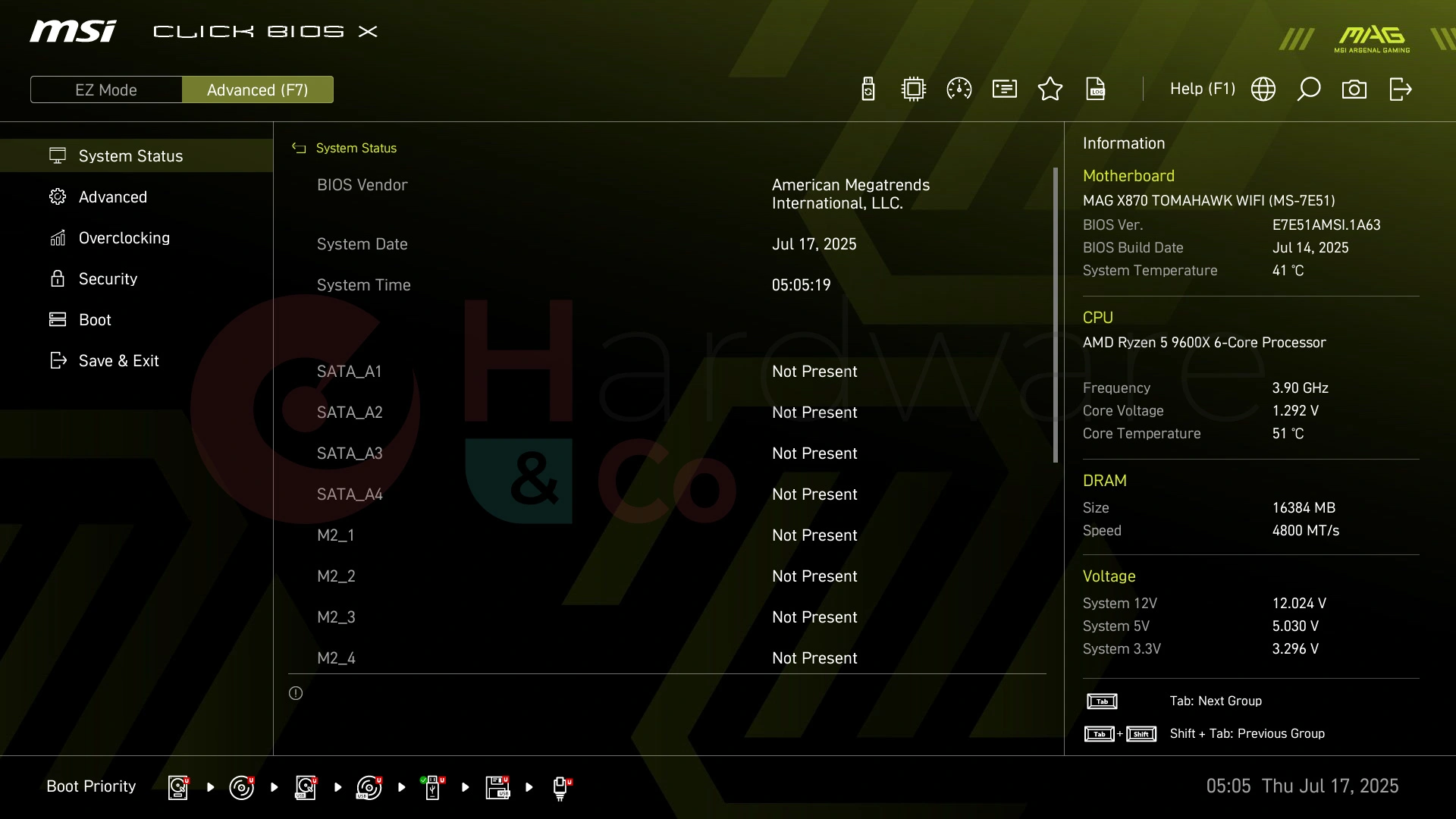Click the DRAM heading in Information panel

tap(1104, 481)
